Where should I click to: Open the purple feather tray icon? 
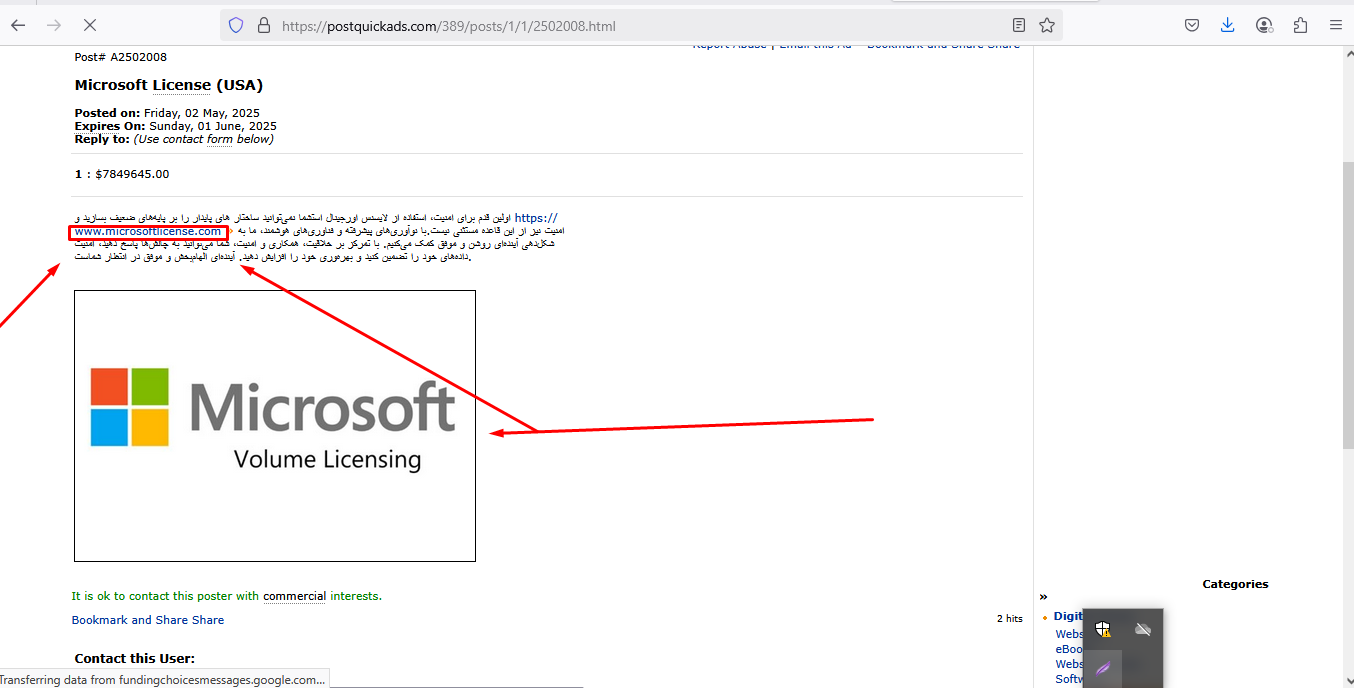click(1103, 668)
